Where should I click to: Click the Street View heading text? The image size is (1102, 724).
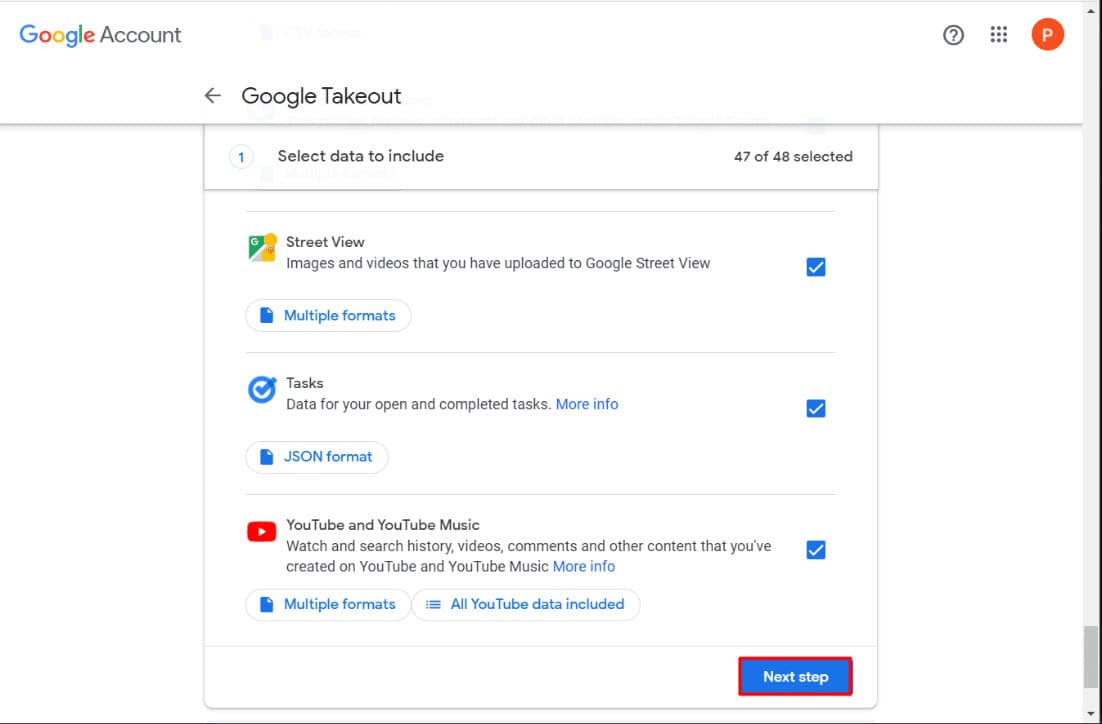click(x=325, y=242)
